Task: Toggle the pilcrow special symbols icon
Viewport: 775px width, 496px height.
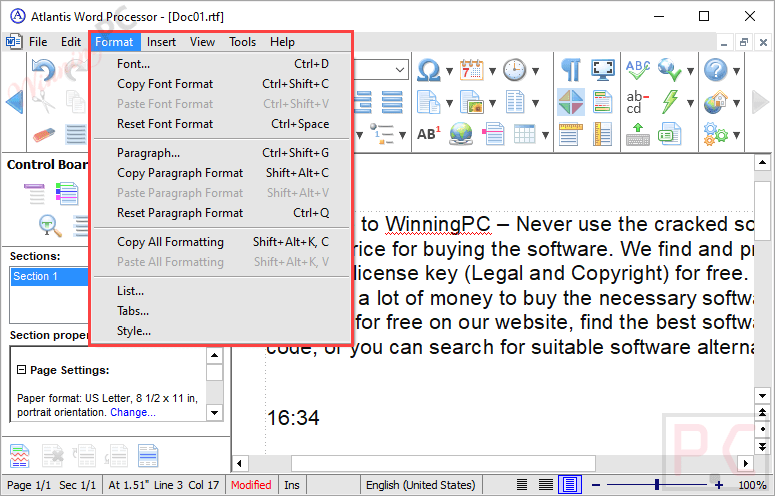Action: point(571,70)
